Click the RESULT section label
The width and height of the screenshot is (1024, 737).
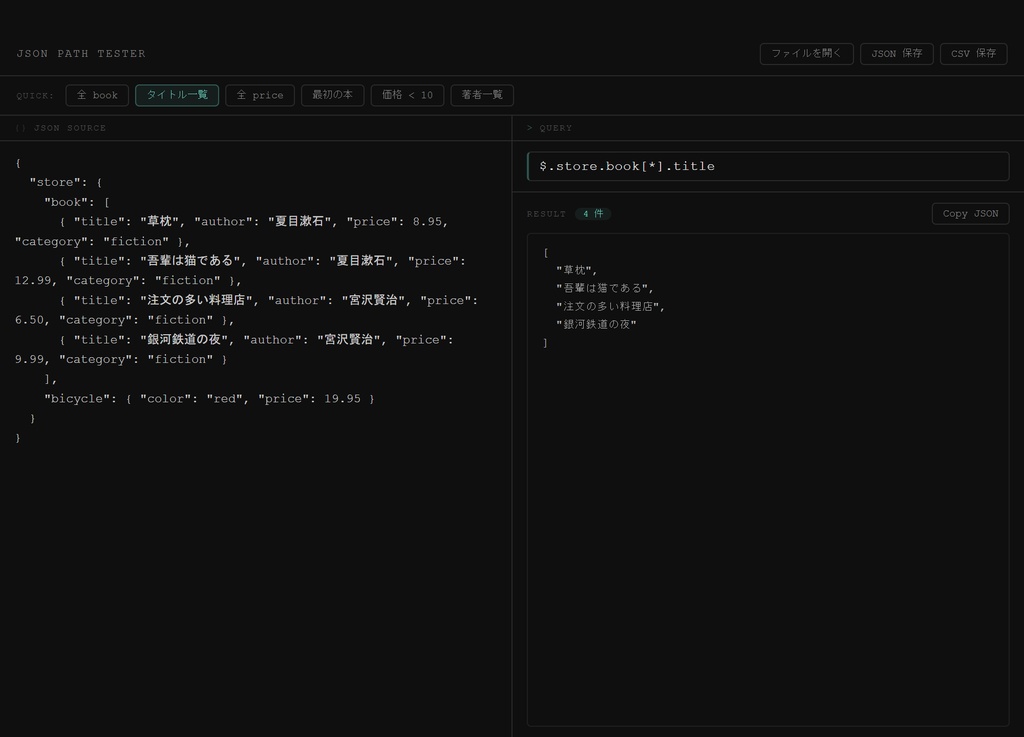(x=547, y=214)
